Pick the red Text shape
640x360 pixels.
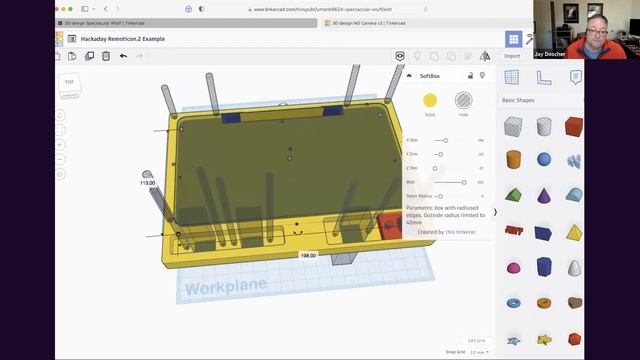514,231
